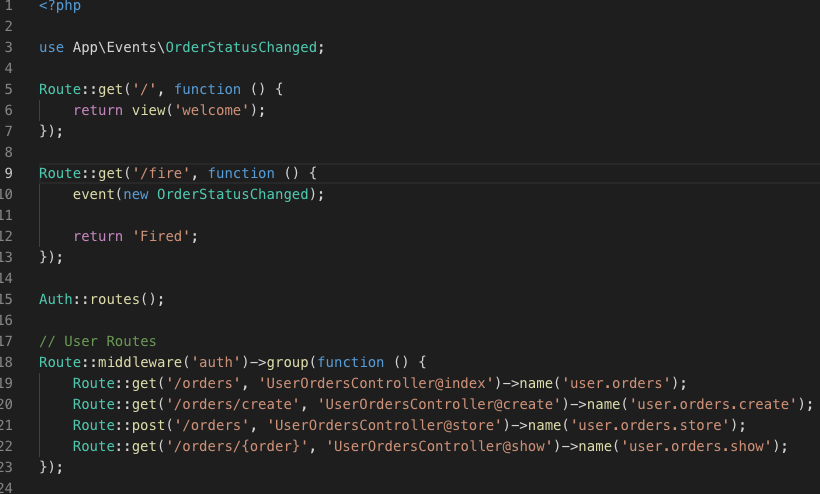Viewport: 820px width, 494px height.
Task: Click the 'function' keyword on line 5
Action: click(208, 89)
